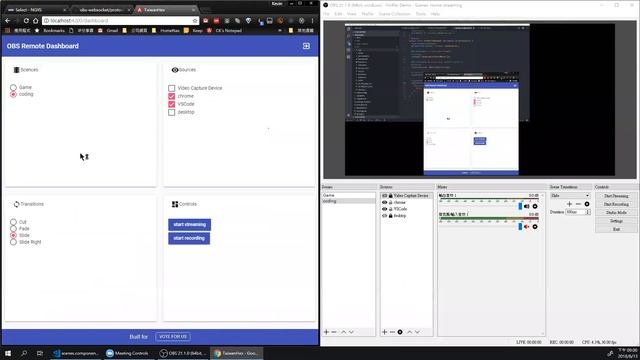Click the Studio Mode button in OBS
This screenshot has width=640, height=360.
coord(616,213)
